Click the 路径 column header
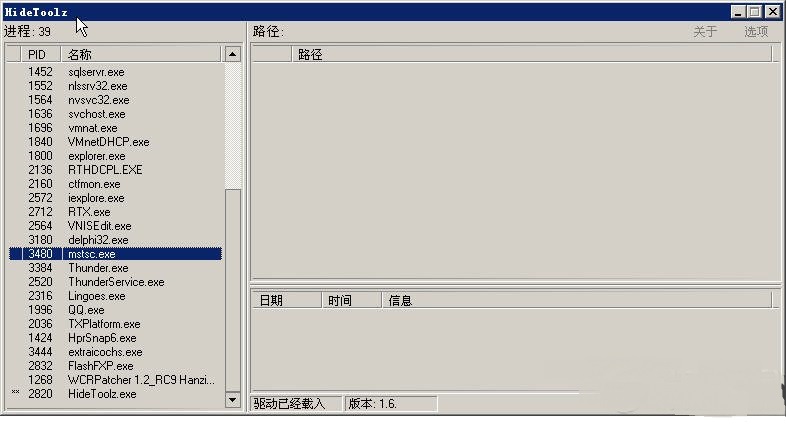 (531, 54)
